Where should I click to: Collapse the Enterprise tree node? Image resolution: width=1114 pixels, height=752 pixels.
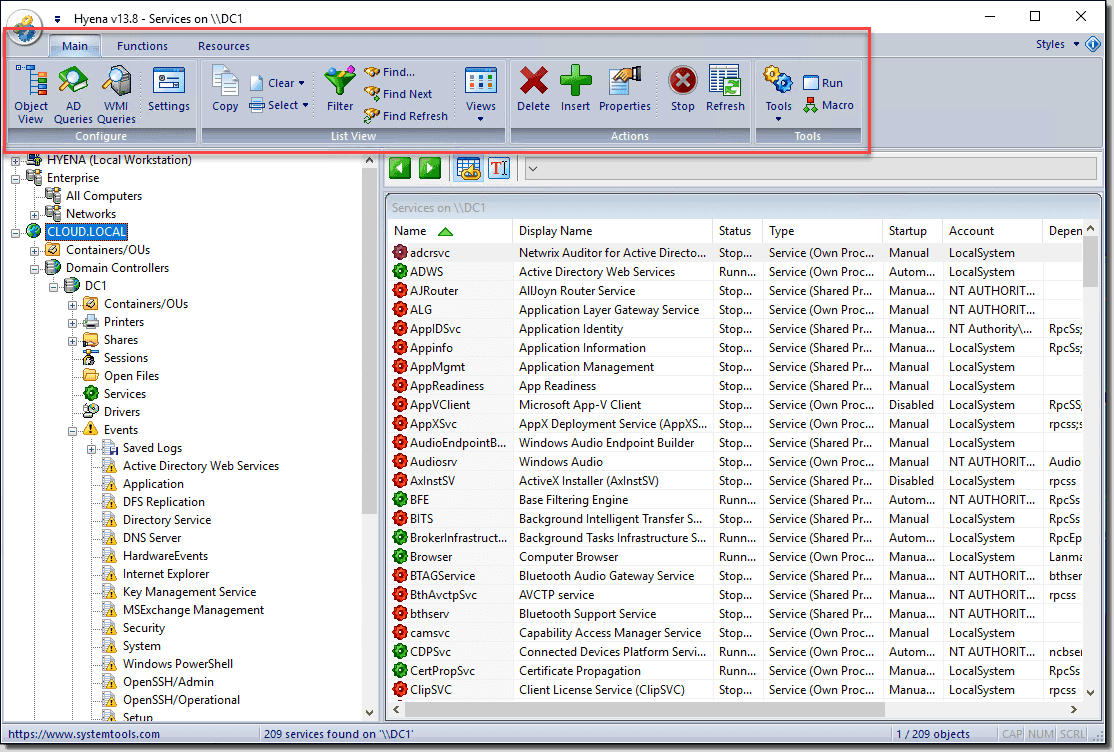[x=16, y=179]
